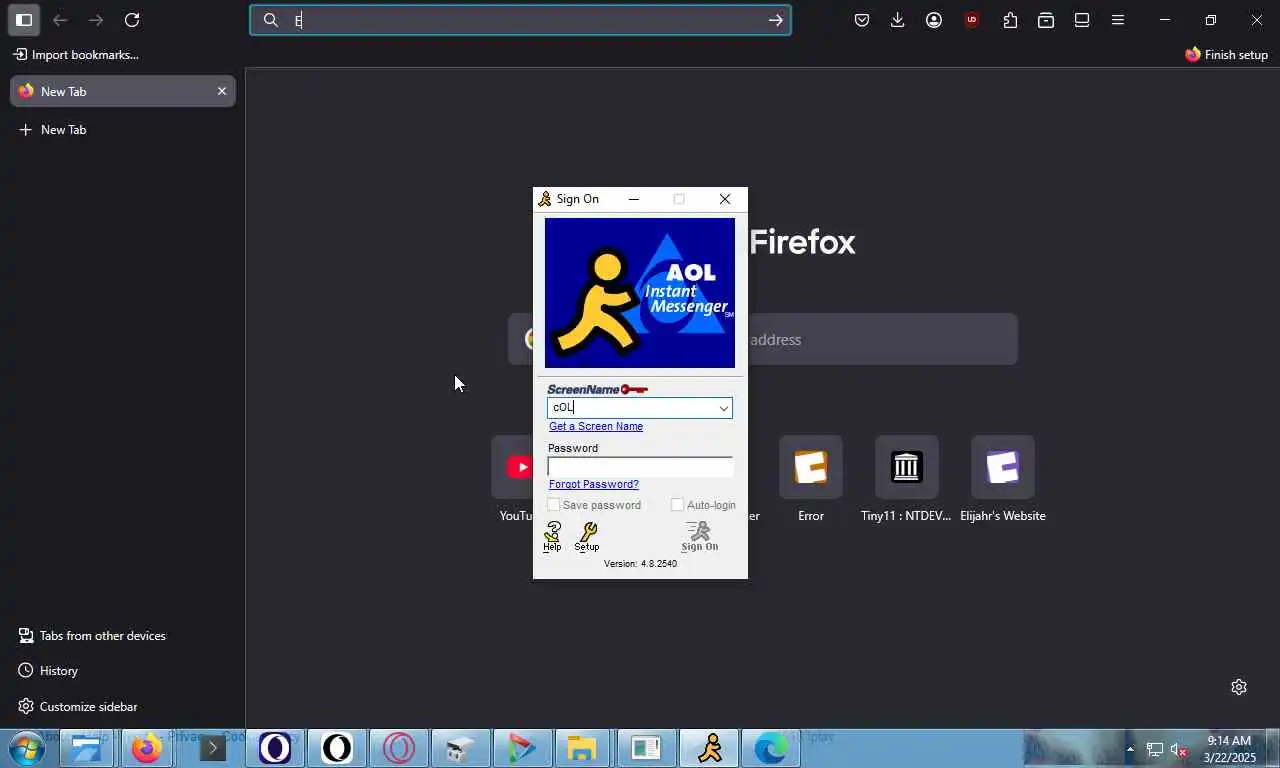Open the Firefox hamburger application menu
Viewport: 1280px width, 768px height.
point(1118,20)
